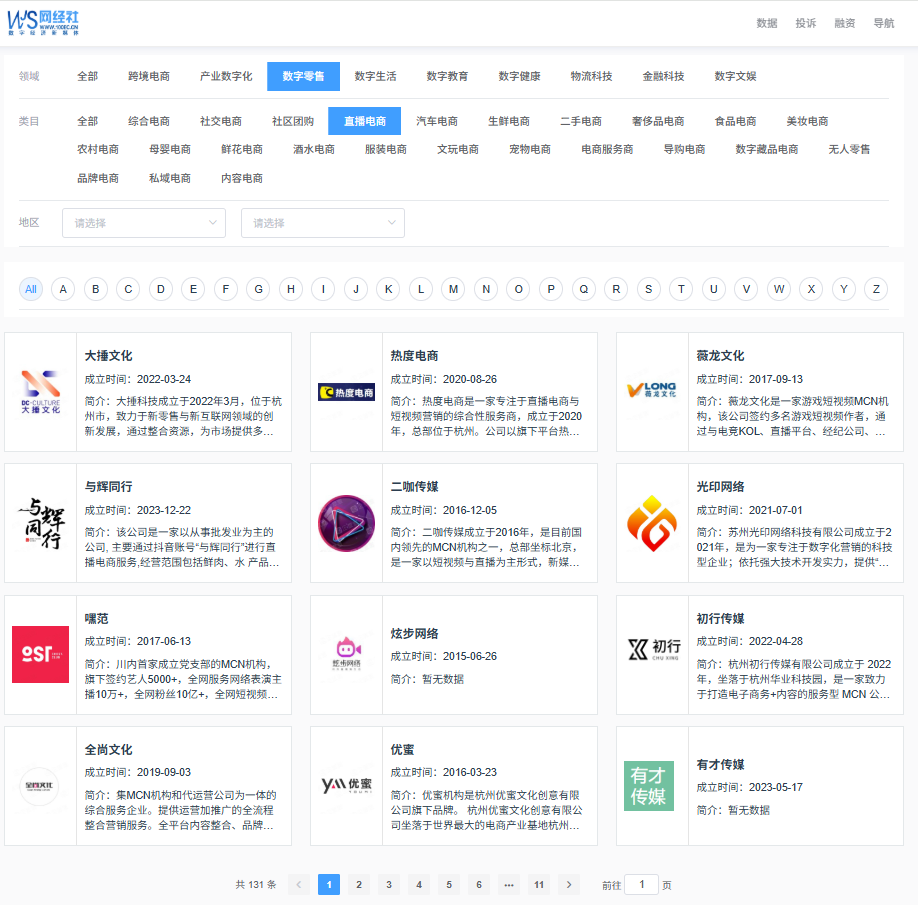Viewport: 918px width, 905px height.
Task: Select the 直播电商 category
Action: [365, 121]
